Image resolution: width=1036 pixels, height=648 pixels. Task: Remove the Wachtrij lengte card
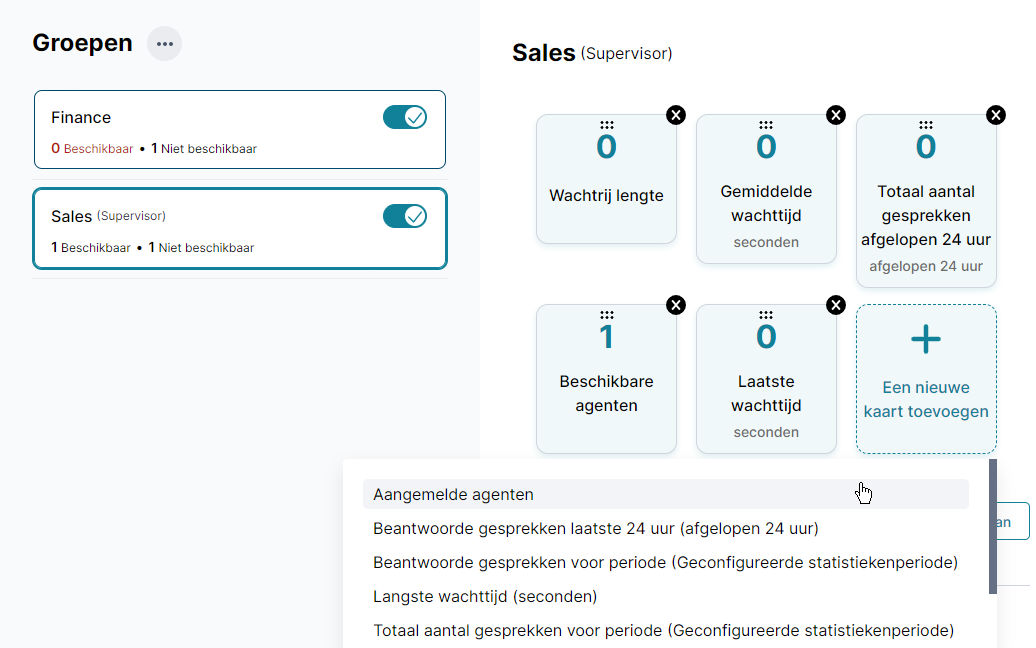(676, 115)
